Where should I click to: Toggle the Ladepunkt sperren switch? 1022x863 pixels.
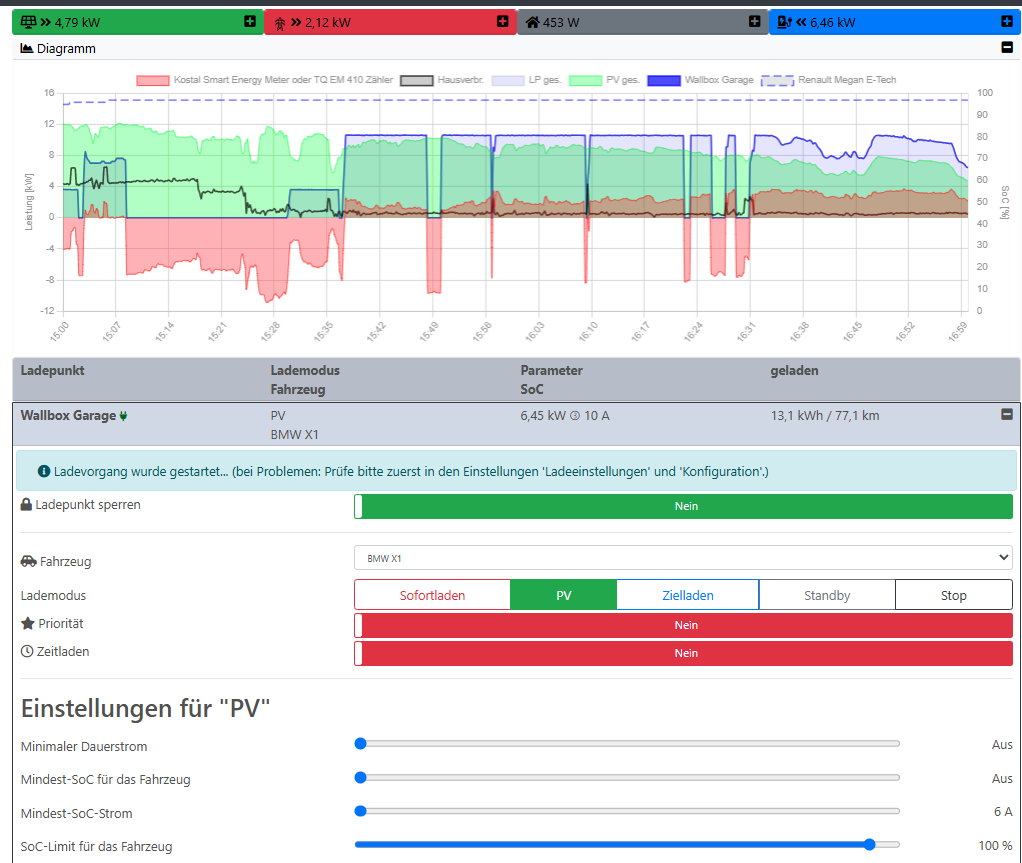click(x=683, y=506)
